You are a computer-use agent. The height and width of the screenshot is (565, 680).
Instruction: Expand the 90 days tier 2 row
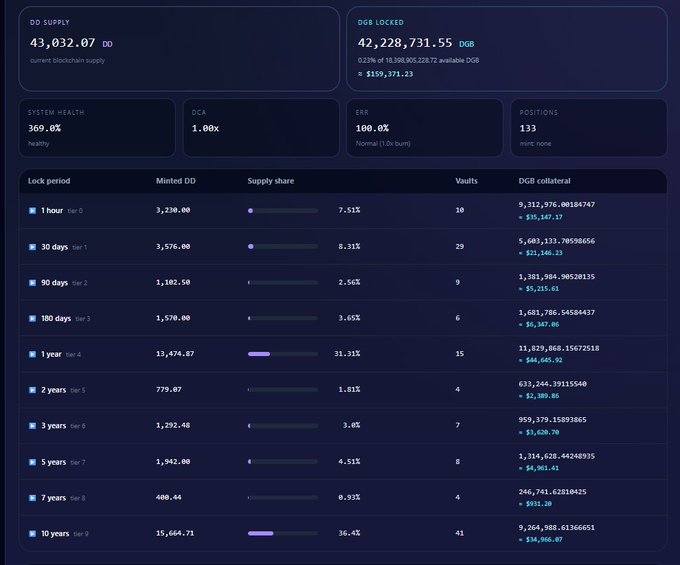pyautogui.click(x=32, y=283)
